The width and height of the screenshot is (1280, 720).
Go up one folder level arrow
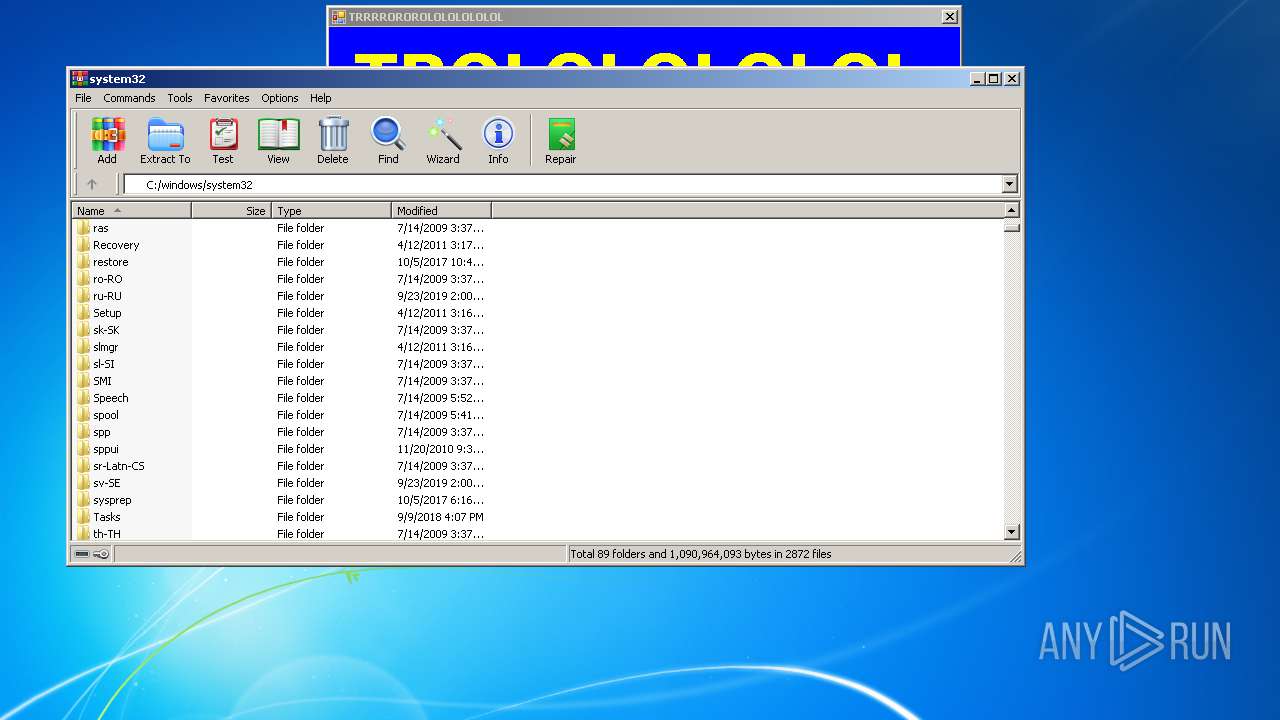[x=92, y=184]
